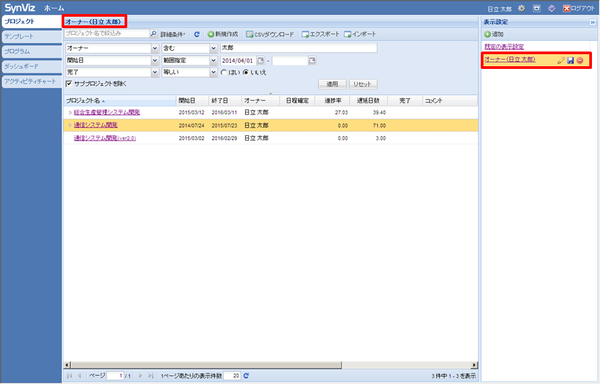Screen dimensions: 600x384
Task: Go to next page in the pager
Action: pyautogui.click(x=140, y=376)
